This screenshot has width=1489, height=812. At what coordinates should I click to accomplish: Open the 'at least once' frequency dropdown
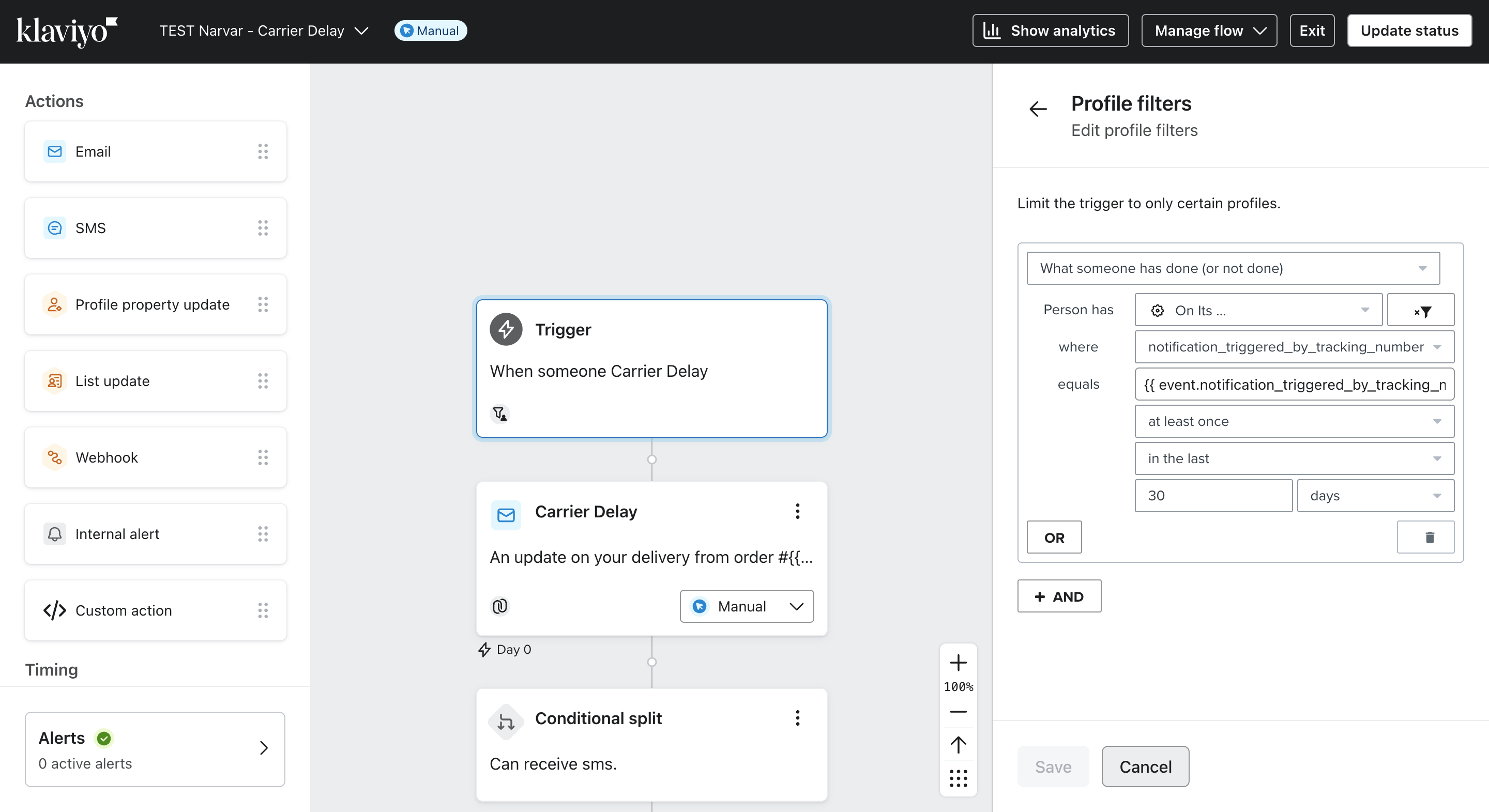[x=1294, y=421]
